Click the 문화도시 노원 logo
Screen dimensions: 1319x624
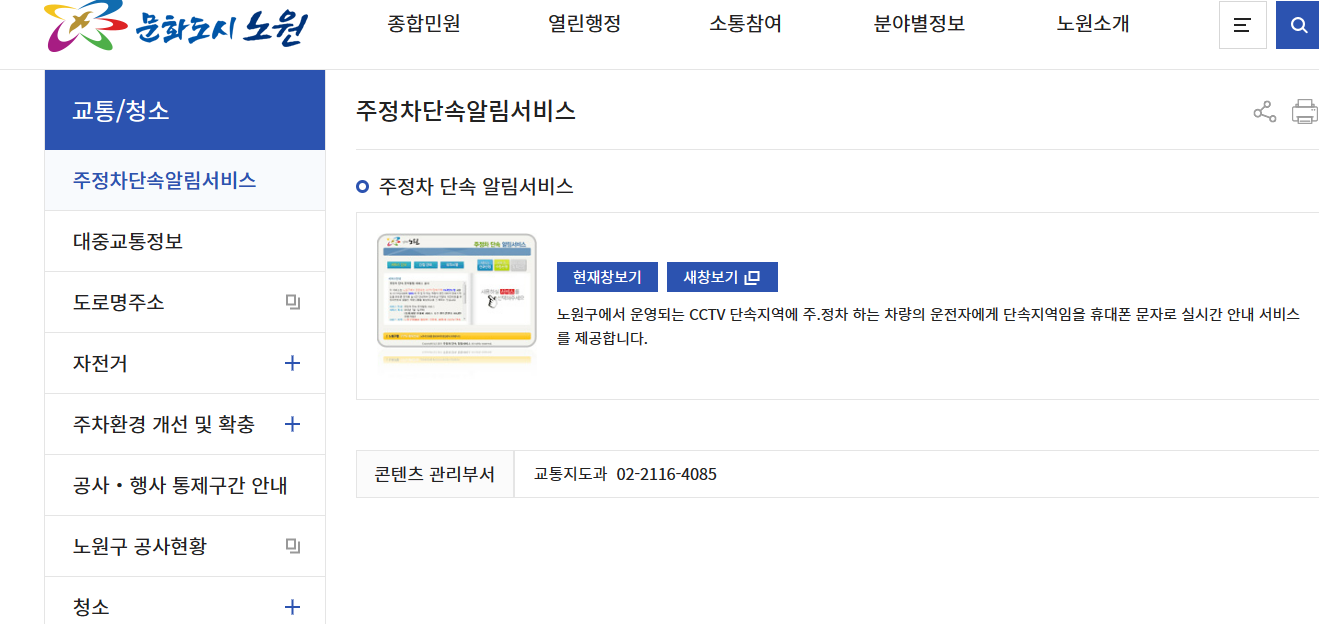[176, 26]
